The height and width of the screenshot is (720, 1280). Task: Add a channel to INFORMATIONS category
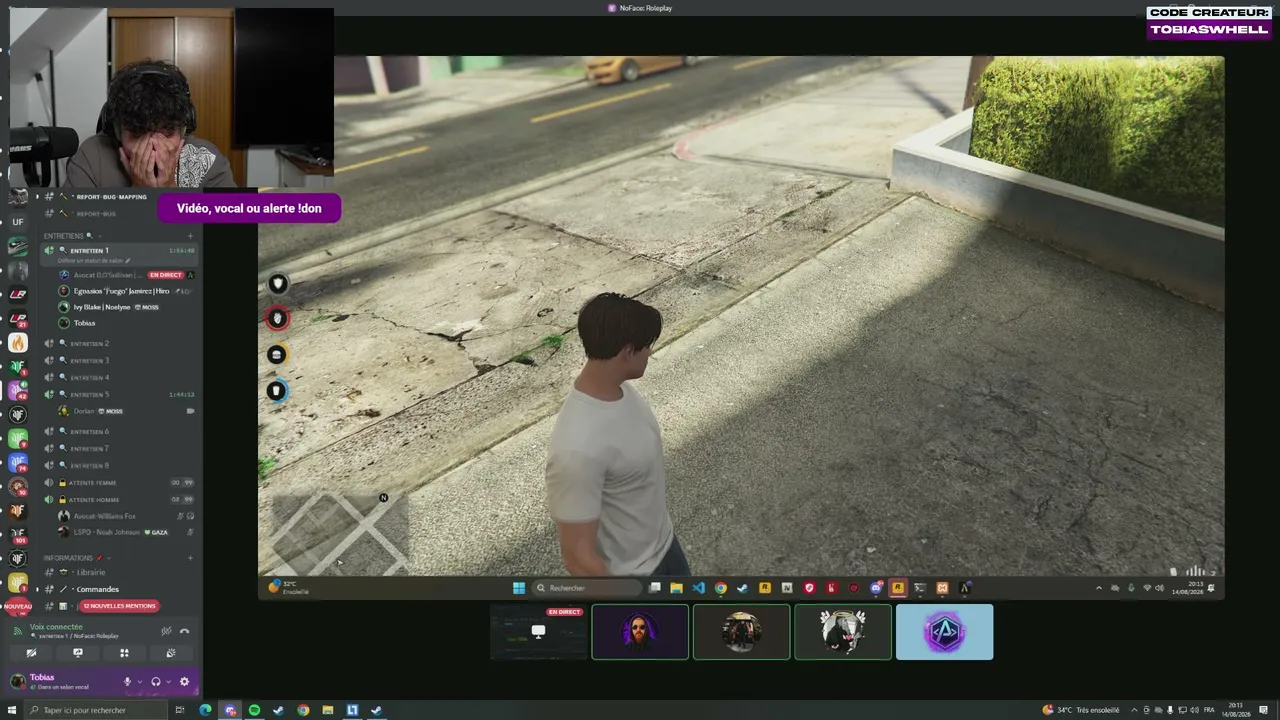[x=190, y=558]
